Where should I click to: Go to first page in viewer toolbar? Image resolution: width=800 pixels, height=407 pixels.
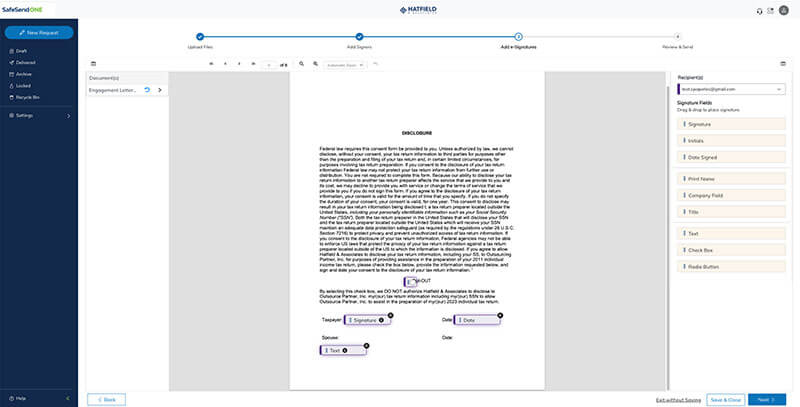[x=211, y=64]
